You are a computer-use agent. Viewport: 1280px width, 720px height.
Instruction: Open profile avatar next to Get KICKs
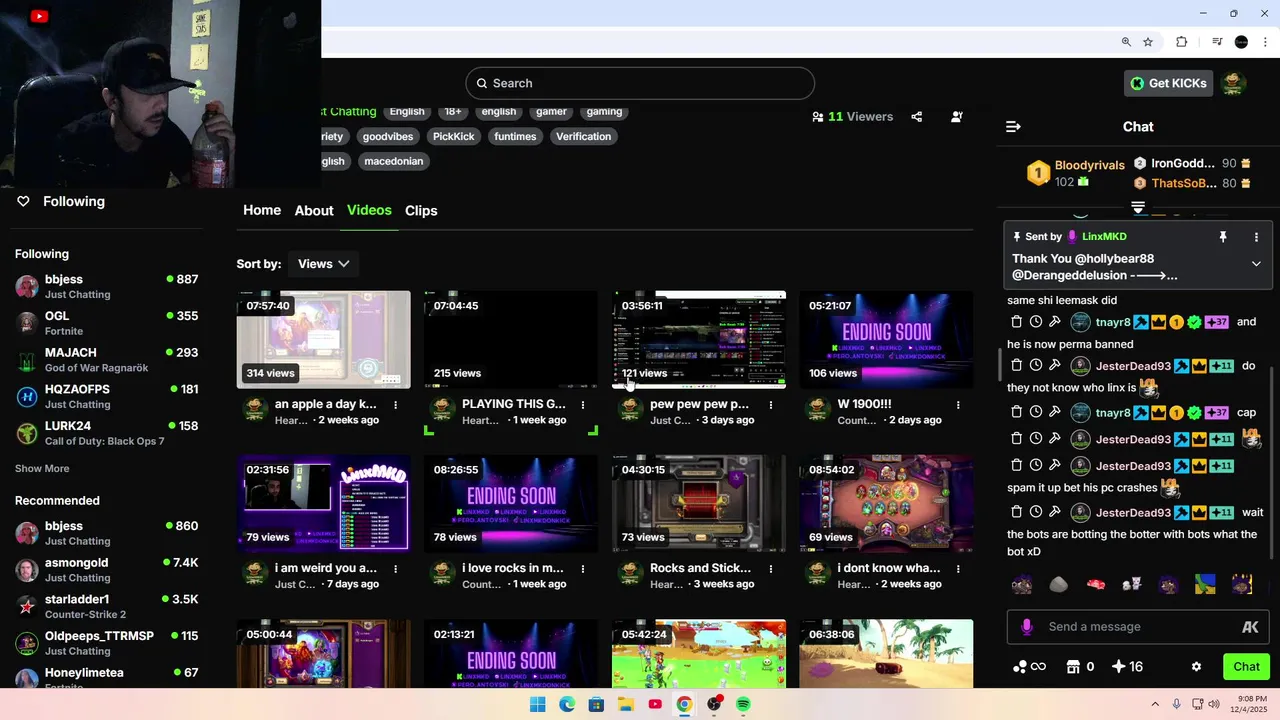[1234, 84]
